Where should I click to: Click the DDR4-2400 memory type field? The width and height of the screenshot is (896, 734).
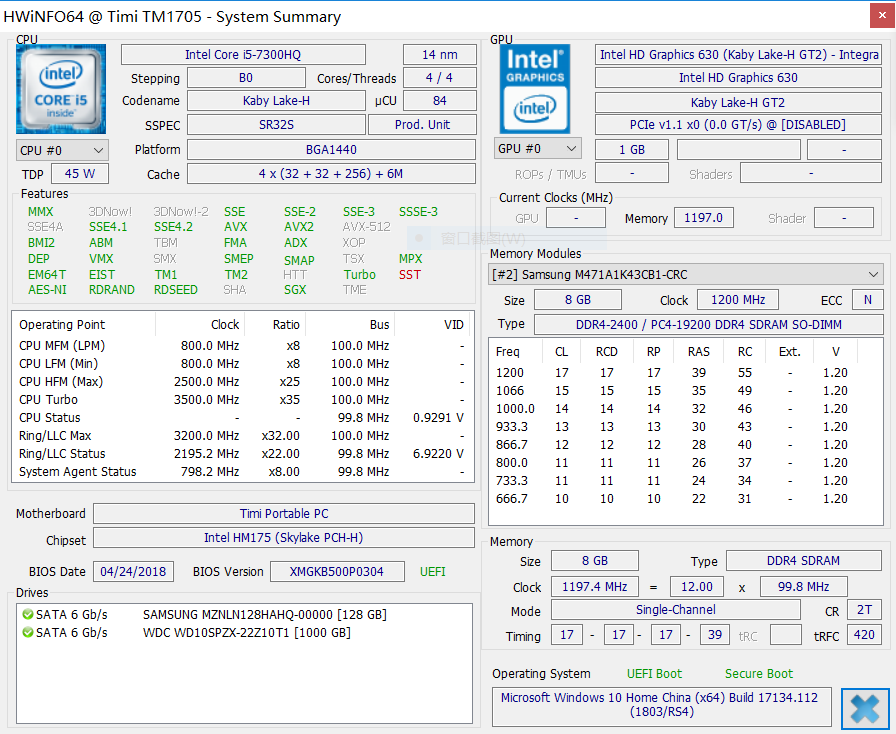pyautogui.click(x=708, y=325)
